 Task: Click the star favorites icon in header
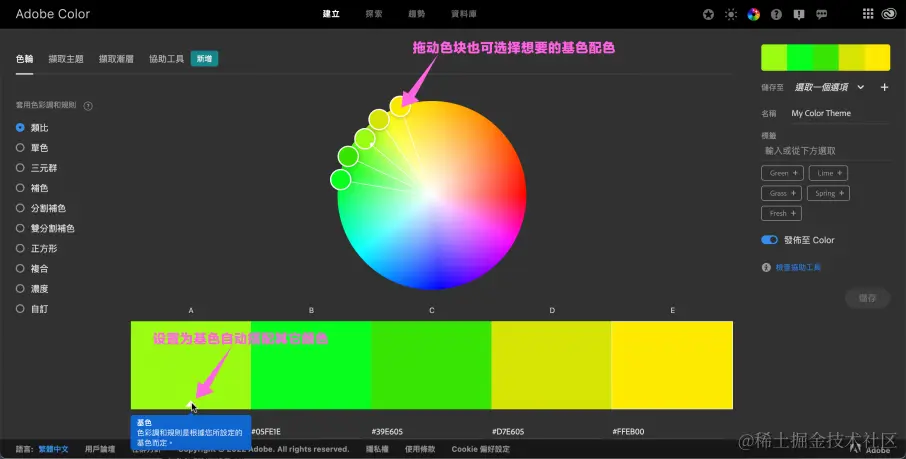[708, 14]
